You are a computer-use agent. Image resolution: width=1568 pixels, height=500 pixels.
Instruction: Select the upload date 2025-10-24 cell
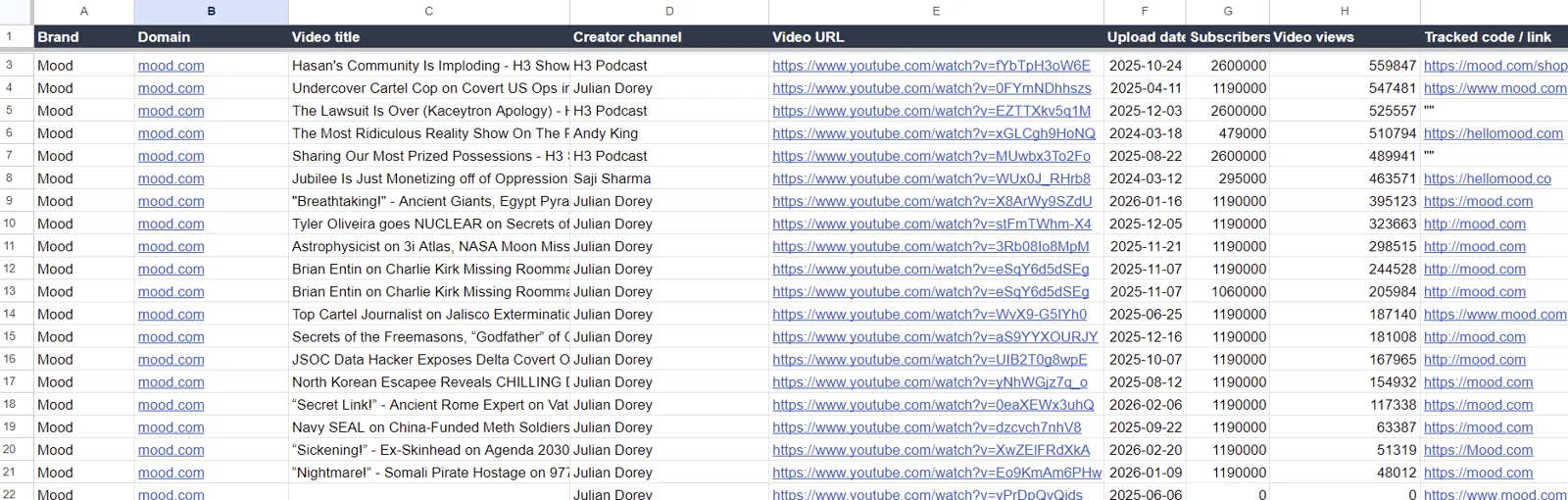(x=1145, y=66)
